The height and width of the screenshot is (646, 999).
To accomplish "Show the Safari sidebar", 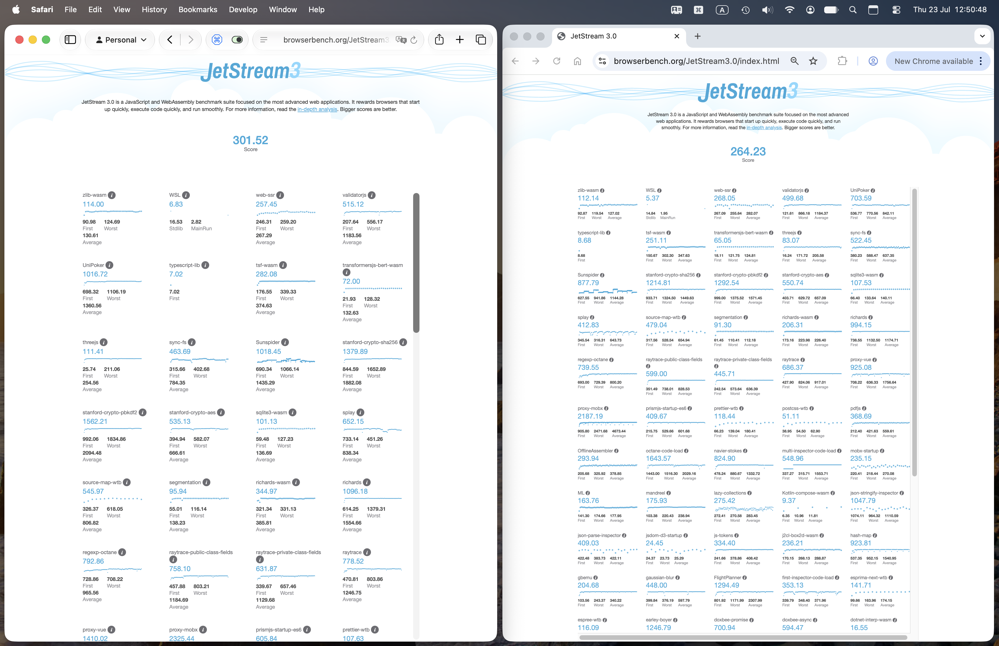I will (70, 39).
